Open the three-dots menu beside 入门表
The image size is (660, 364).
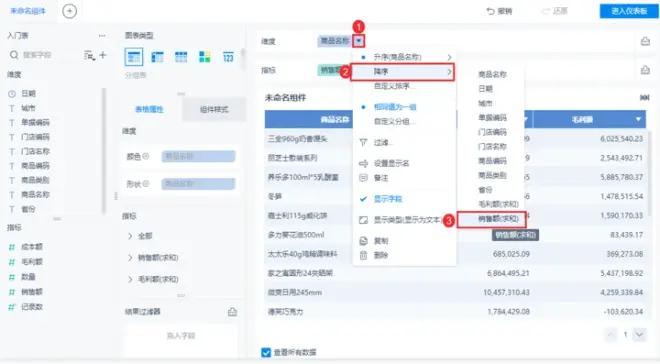102,36
